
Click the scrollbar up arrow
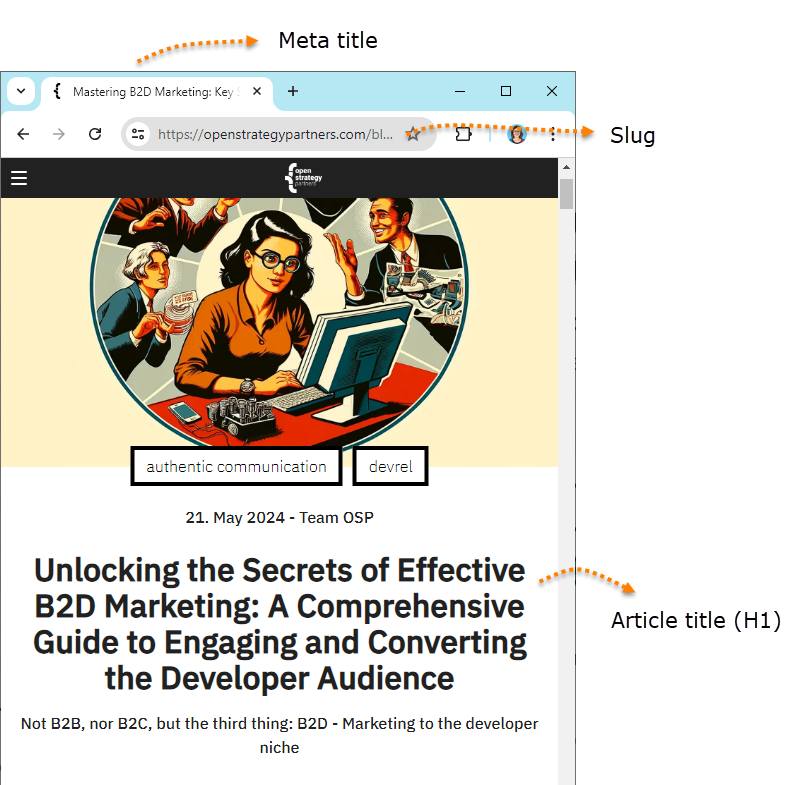click(566, 167)
